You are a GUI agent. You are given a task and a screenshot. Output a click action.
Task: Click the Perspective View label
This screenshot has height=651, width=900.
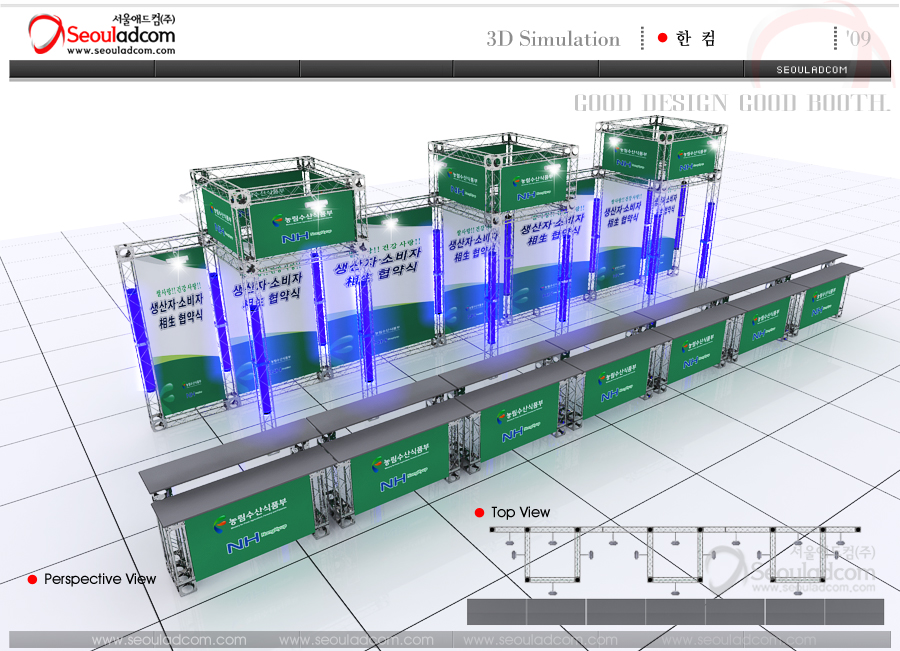100,579
